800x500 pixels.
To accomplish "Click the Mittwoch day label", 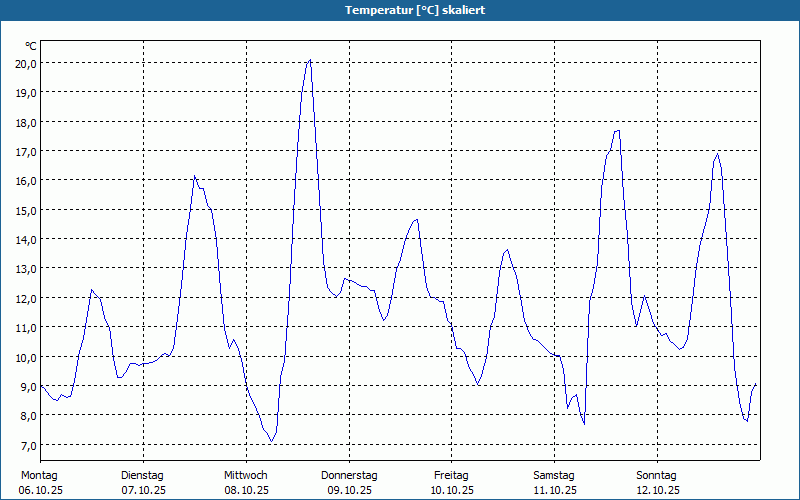I will (245, 476).
